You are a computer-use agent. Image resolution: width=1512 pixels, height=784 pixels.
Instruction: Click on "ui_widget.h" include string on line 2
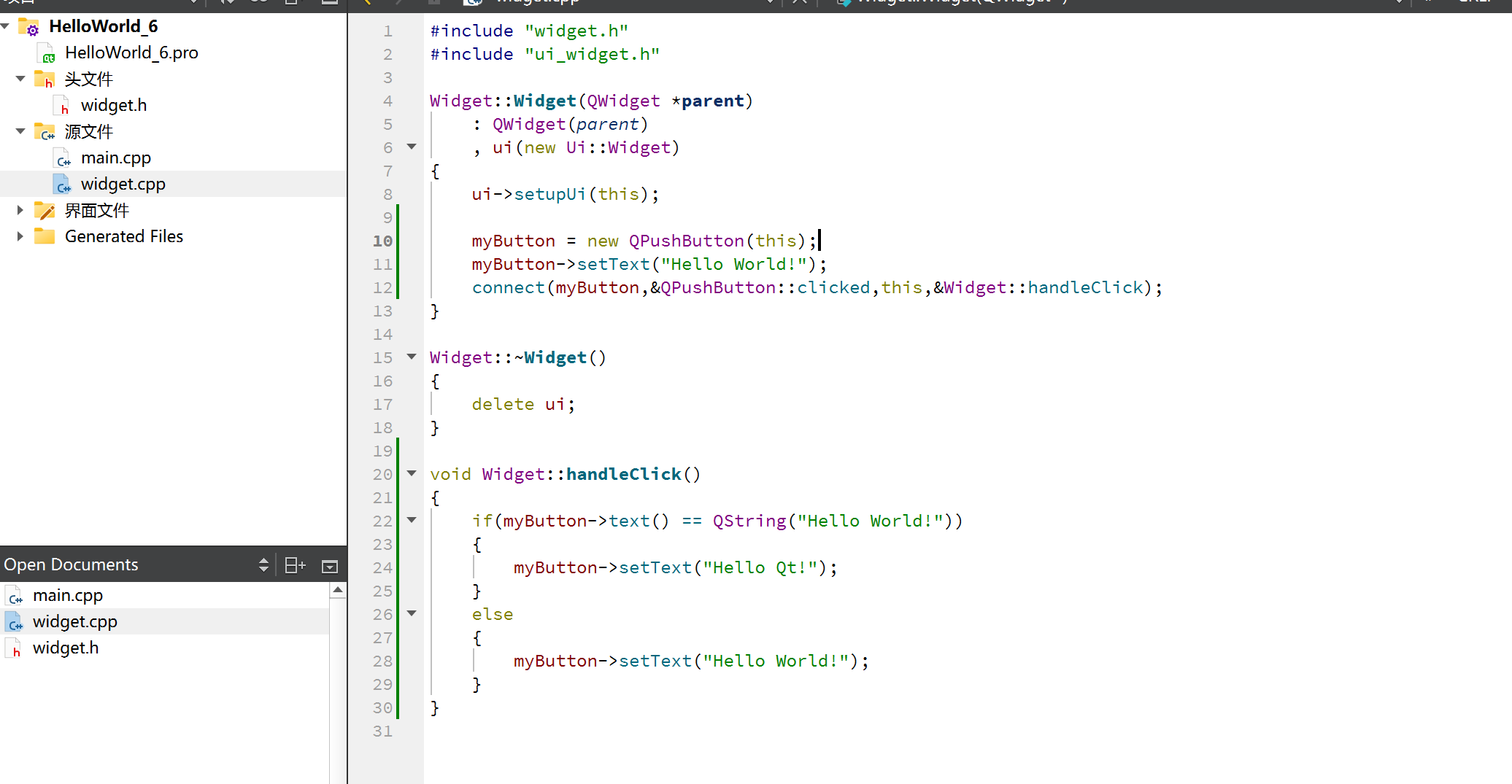(592, 54)
